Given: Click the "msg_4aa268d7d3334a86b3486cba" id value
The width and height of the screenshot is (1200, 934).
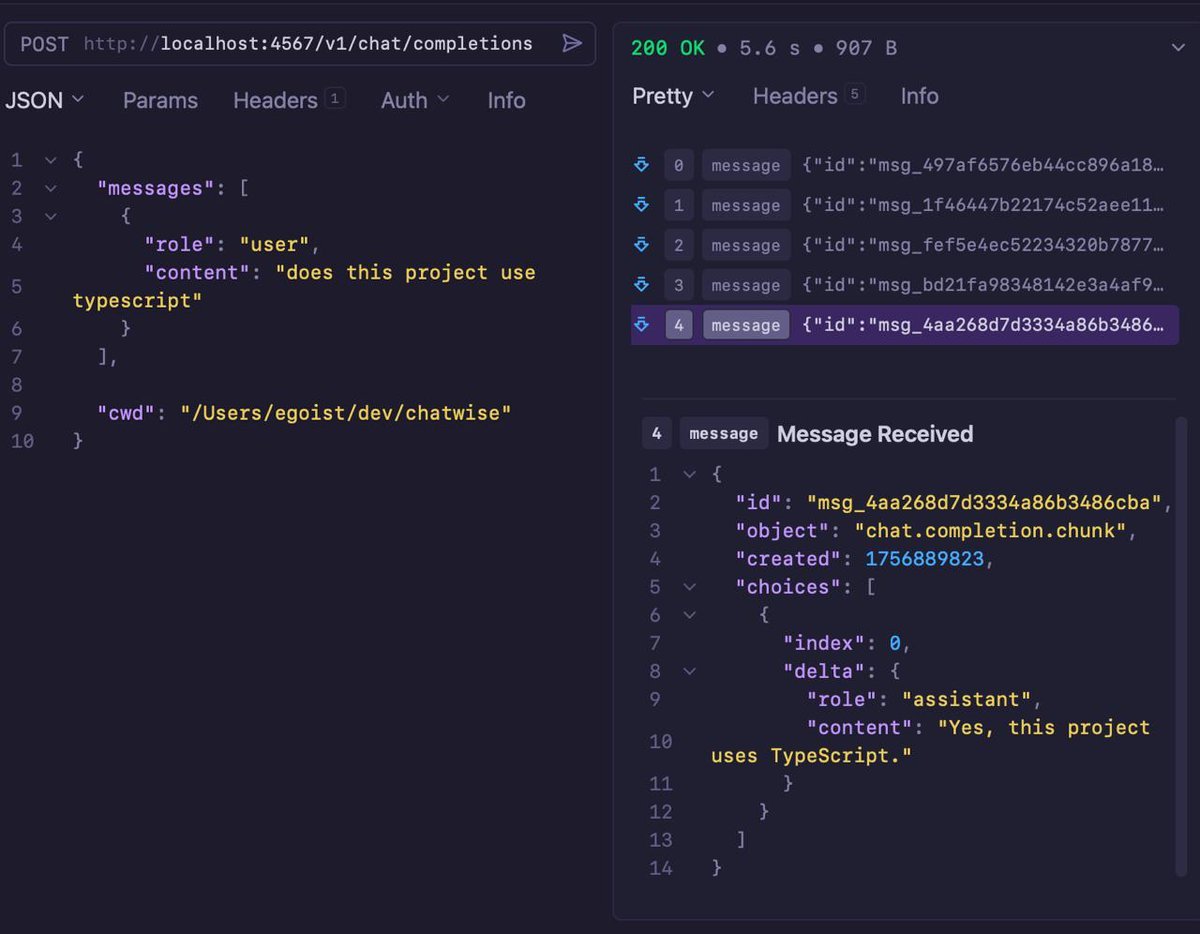Looking at the screenshot, I should coord(984,502).
